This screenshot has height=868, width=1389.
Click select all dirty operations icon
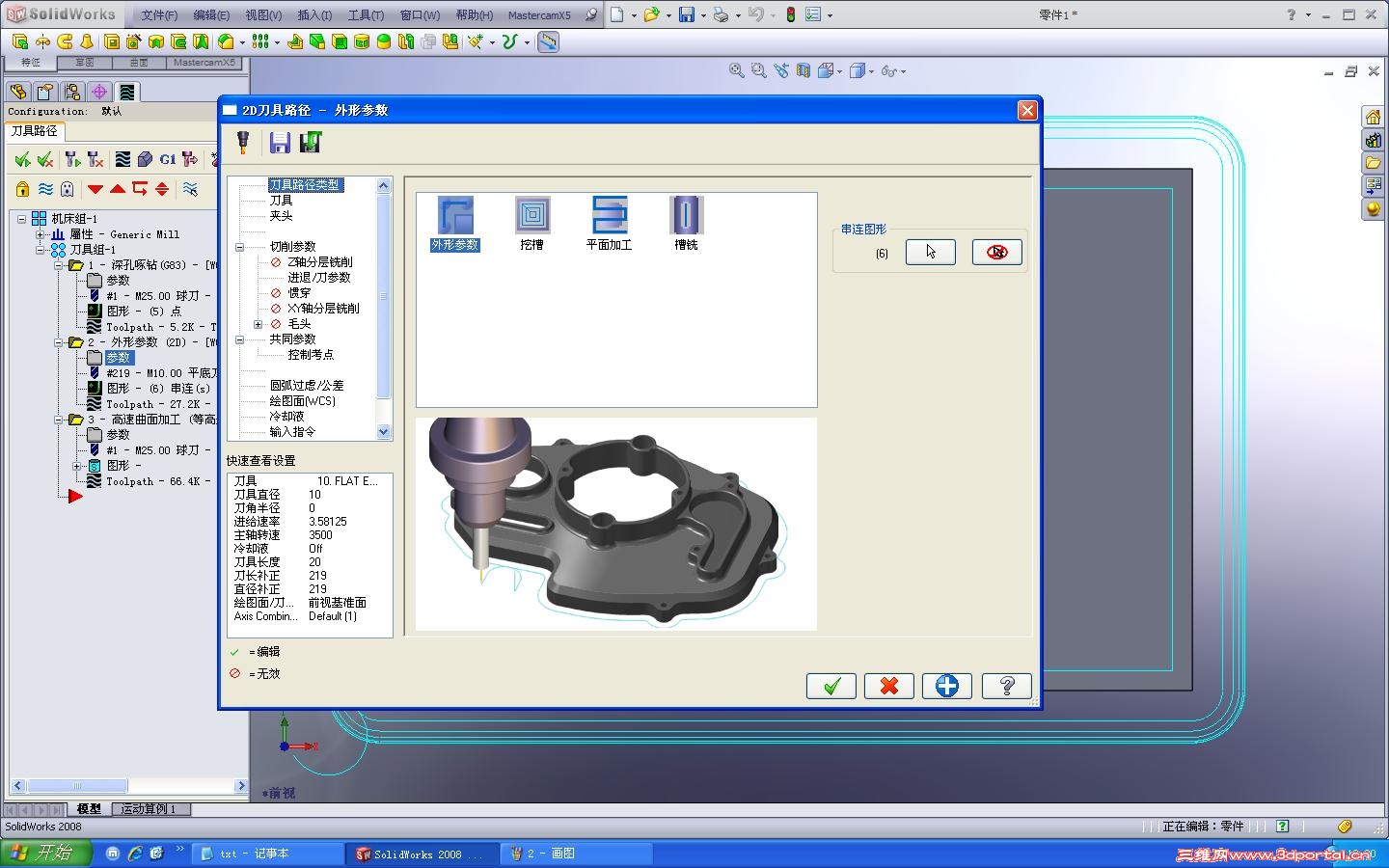pyautogui.click(x=44, y=159)
